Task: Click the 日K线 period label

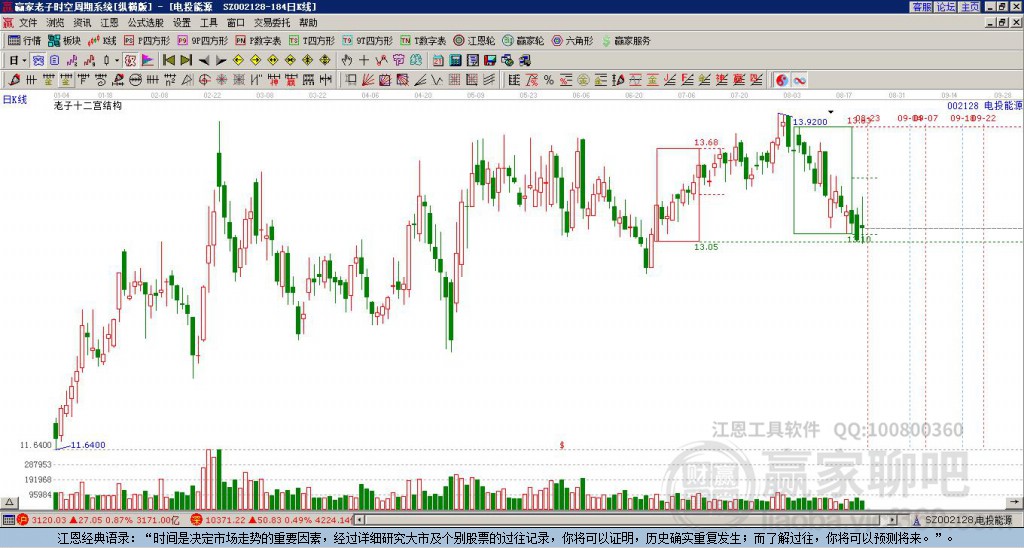Action: [15, 100]
